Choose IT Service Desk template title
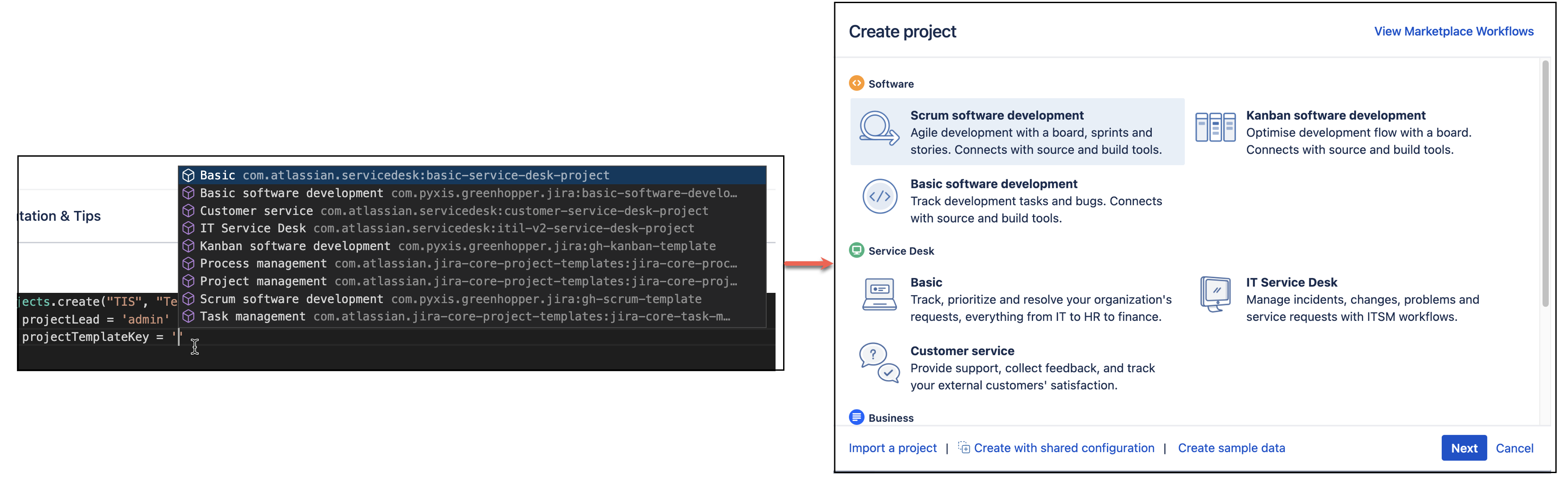This screenshot has height=486, width=1568. [1291, 283]
